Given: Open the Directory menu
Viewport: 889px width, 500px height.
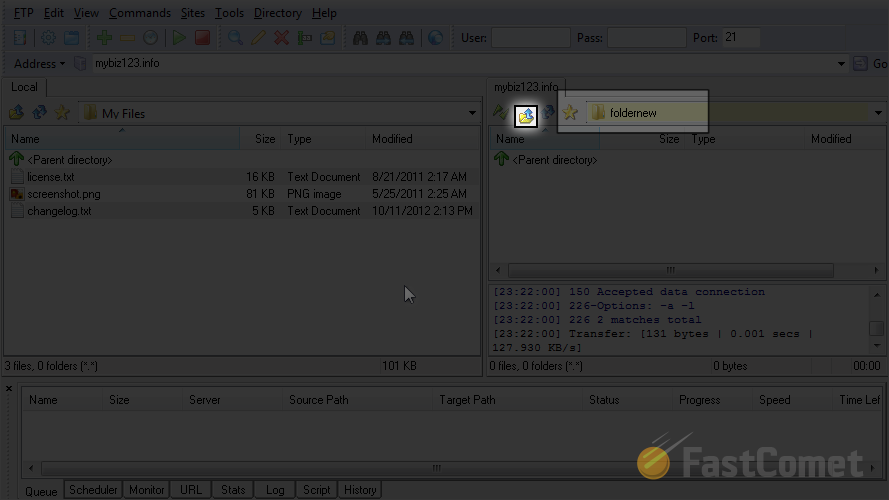Looking at the screenshot, I should (x=278, y=13).
